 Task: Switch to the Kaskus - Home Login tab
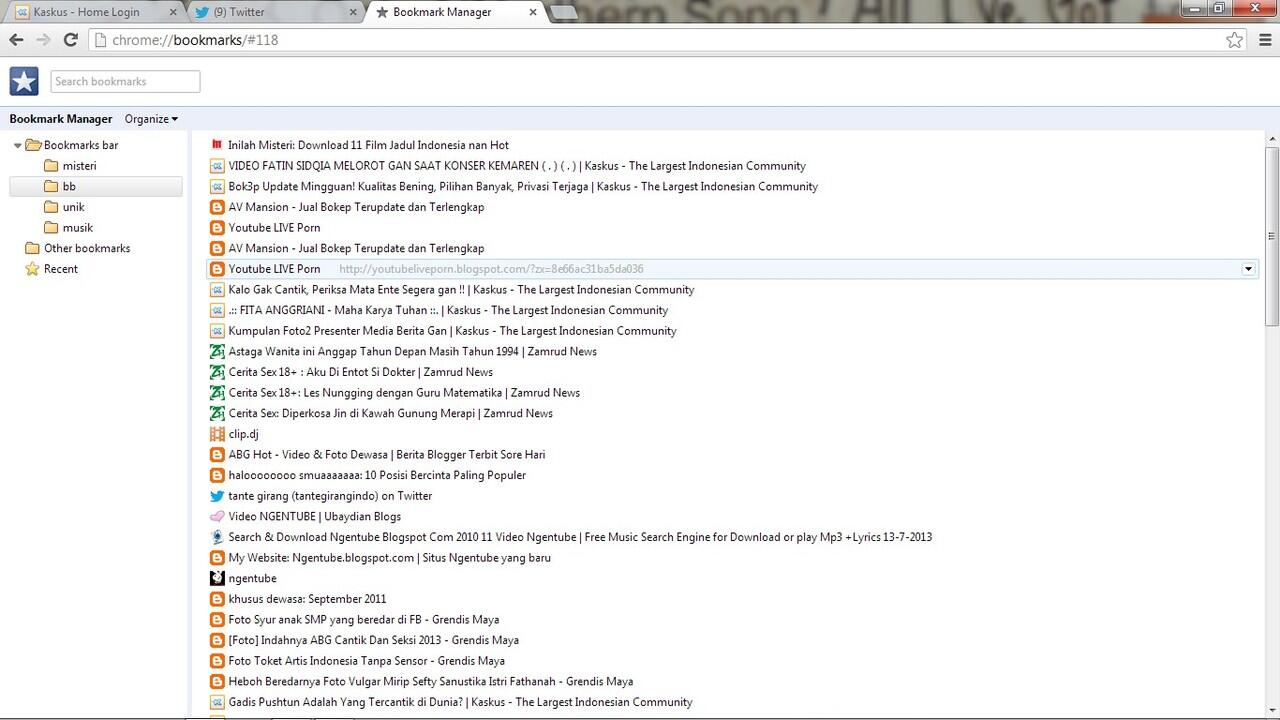click(x=95, y=12)
